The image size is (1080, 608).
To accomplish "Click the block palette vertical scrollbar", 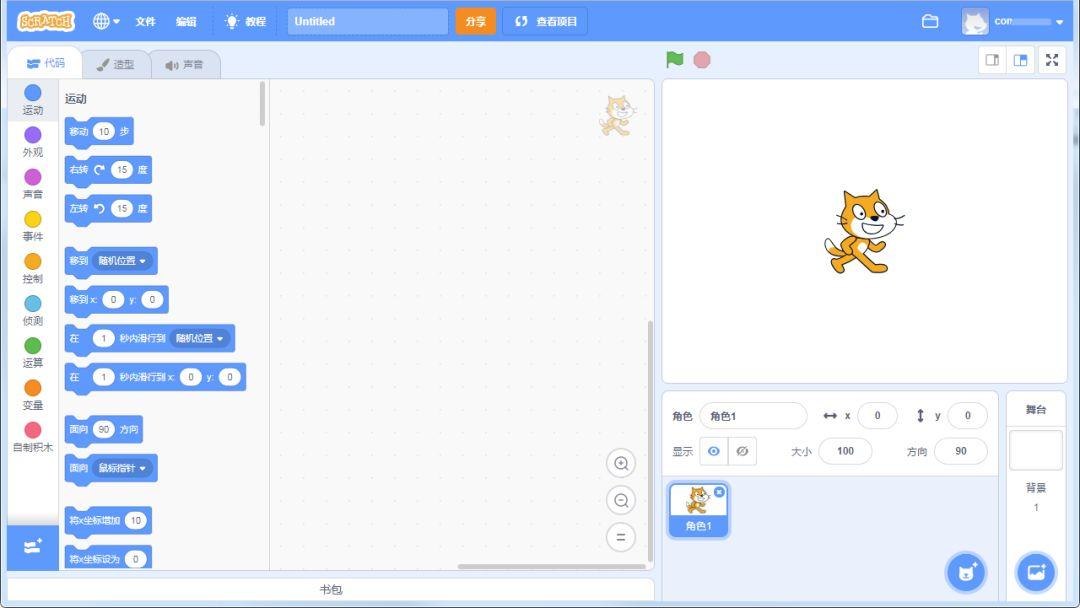I will click(x=262, y=104).
